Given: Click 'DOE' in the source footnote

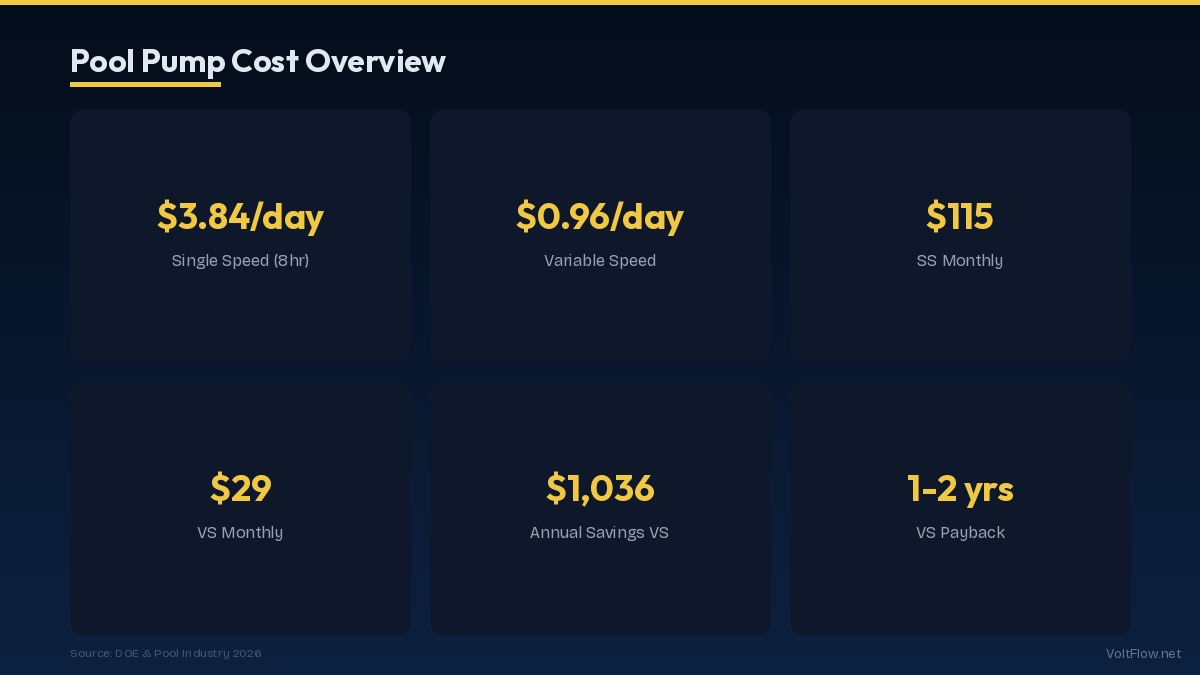Looking at the screenshot, I should [127, 654].
